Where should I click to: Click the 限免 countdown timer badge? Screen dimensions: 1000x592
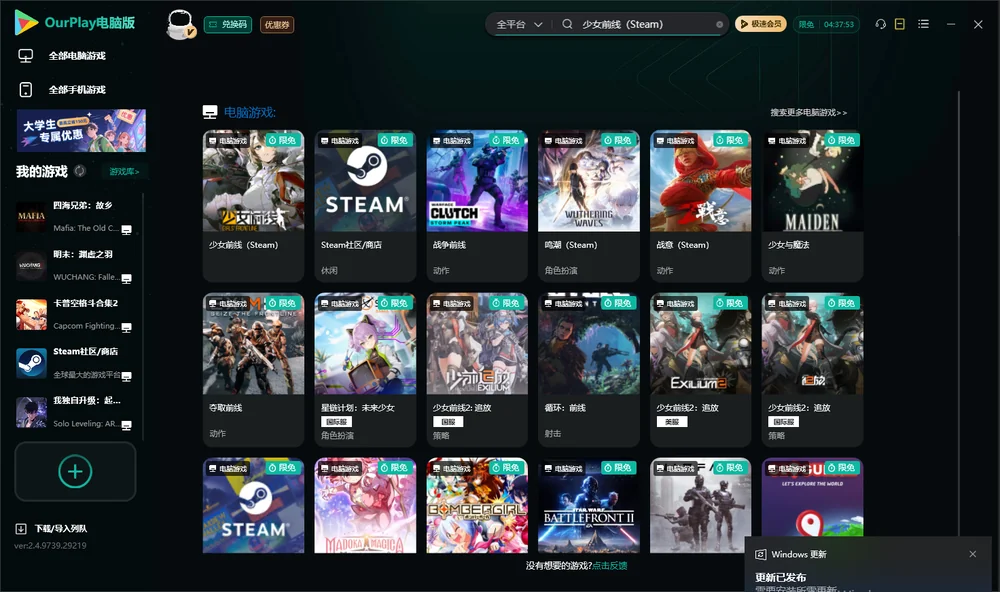point(826,24)
